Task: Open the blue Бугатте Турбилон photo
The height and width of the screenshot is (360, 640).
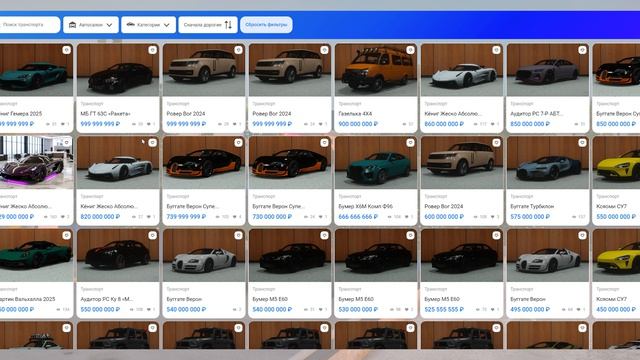Action: 548,162
